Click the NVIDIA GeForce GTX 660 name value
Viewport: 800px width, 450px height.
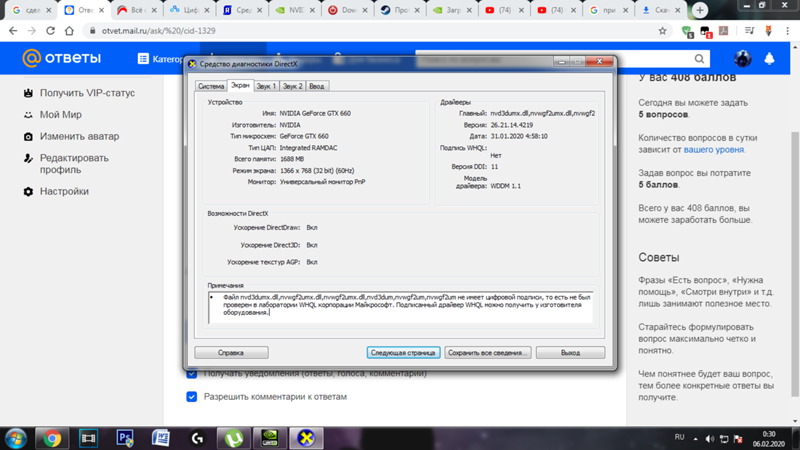[x=315, y=113]
